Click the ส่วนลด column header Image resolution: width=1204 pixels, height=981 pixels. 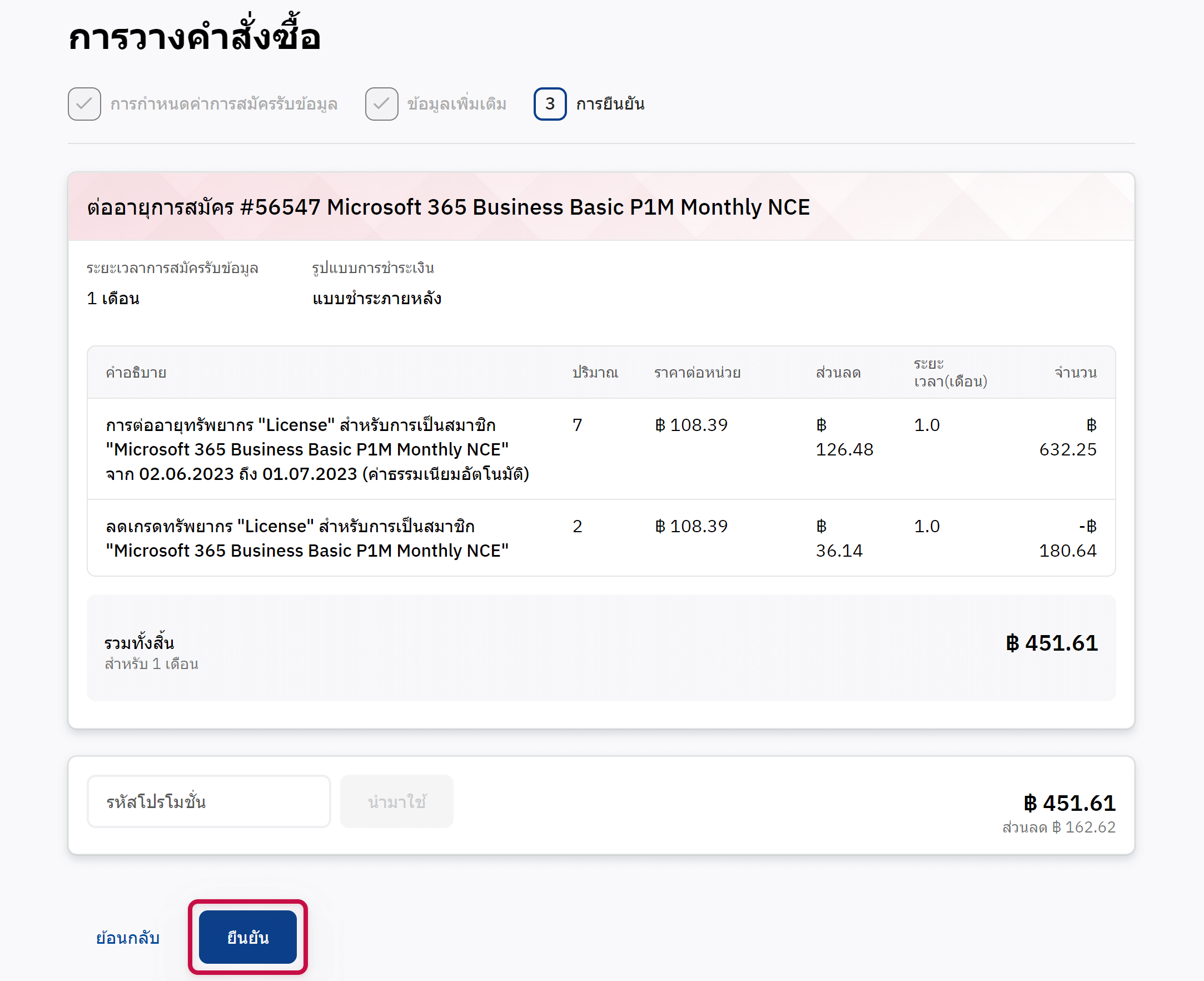click(x=838, y=373)
